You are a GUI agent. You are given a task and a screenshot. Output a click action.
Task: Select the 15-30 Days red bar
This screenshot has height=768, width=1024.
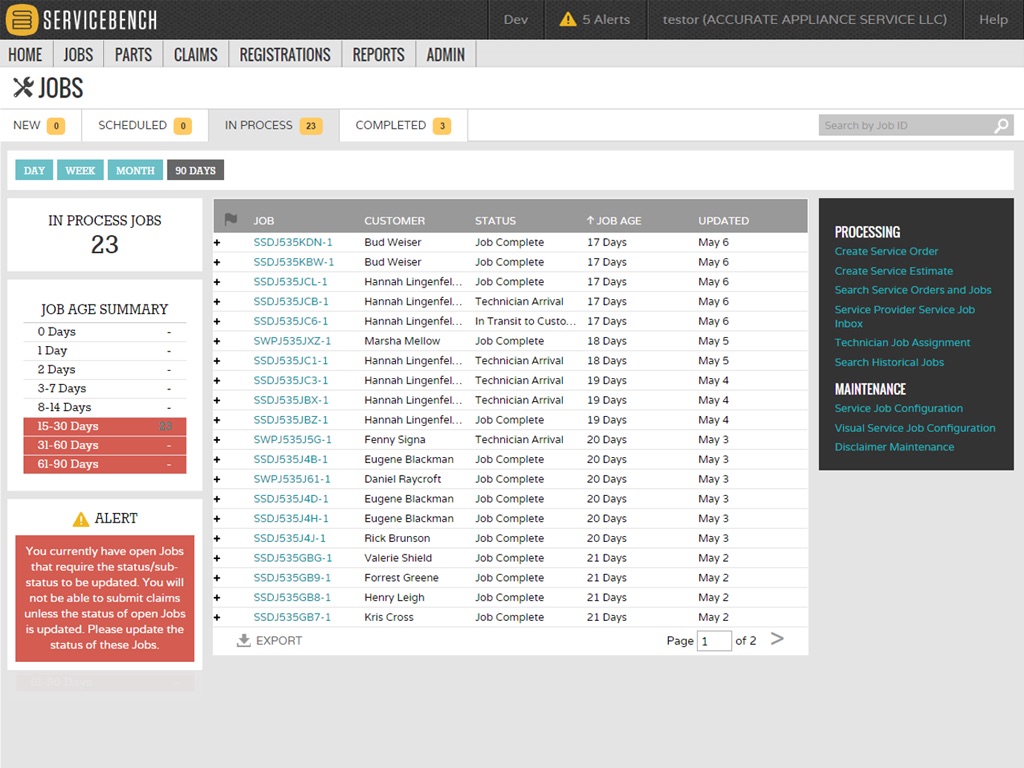[104, 426]
